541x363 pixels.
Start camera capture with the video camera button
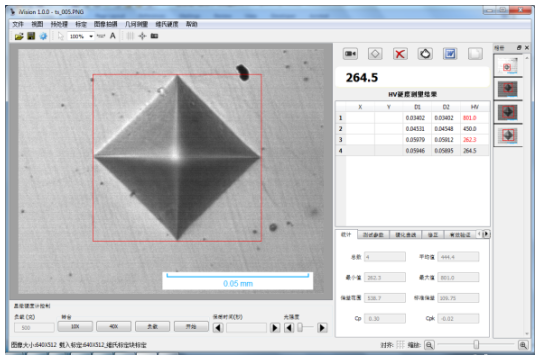(x=350, y=54)
